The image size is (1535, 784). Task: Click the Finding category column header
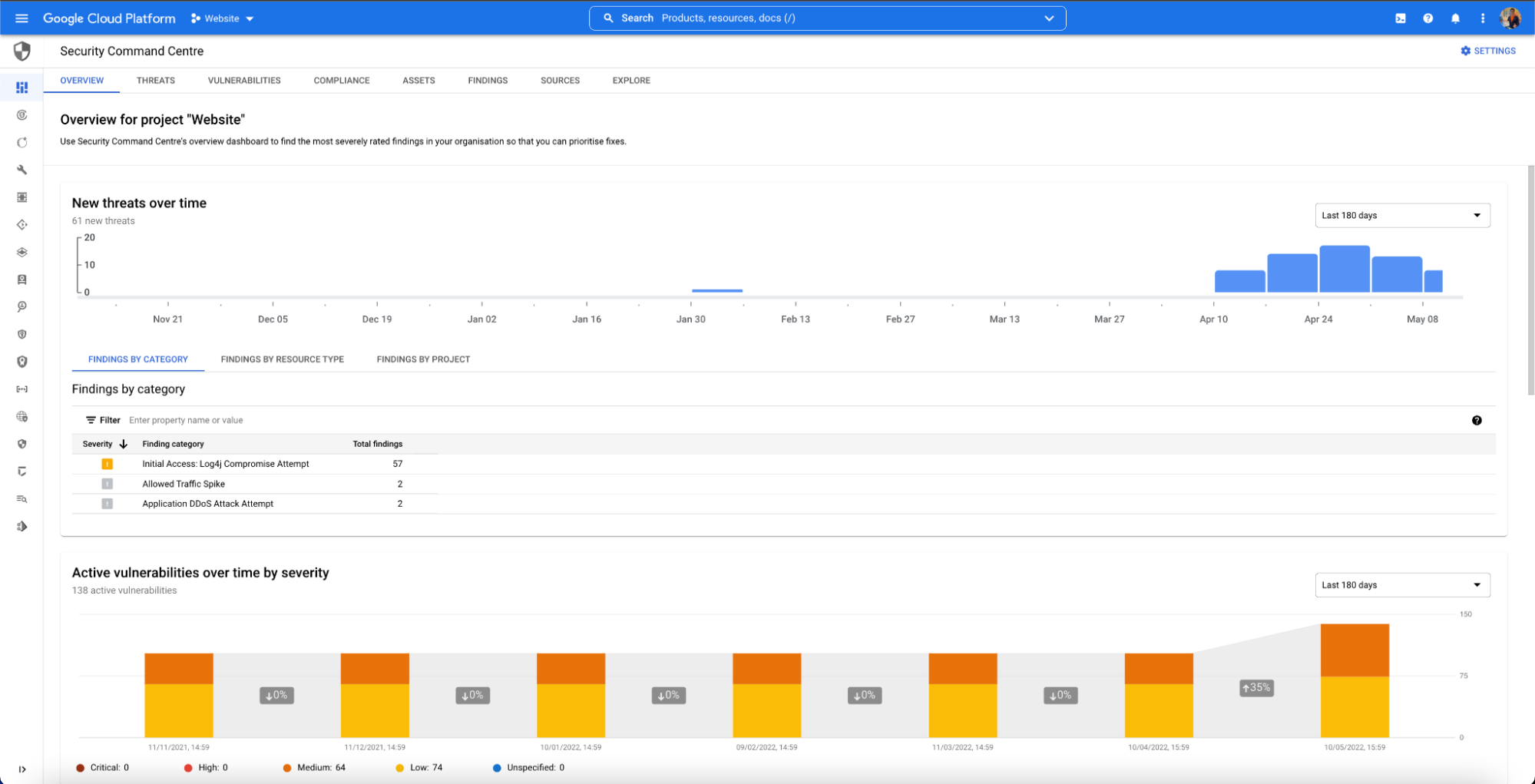(173, 444)
